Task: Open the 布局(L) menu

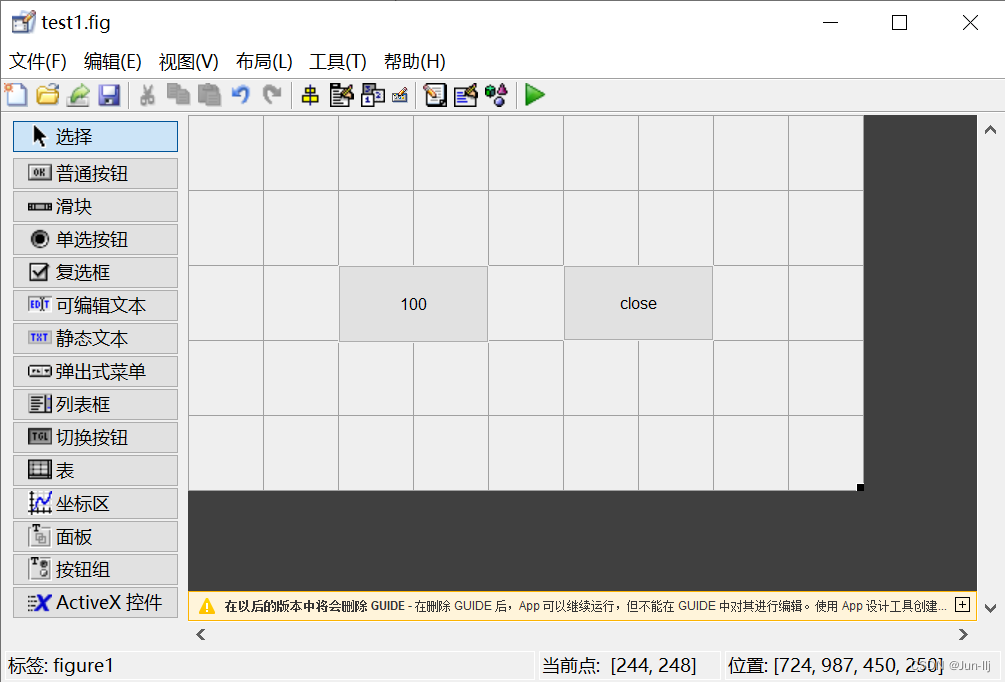Action: coord(264,62)
